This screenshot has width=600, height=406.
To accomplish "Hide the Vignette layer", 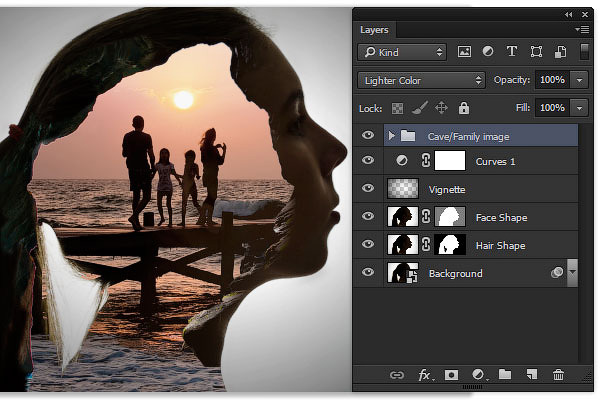I will (368, 188).
